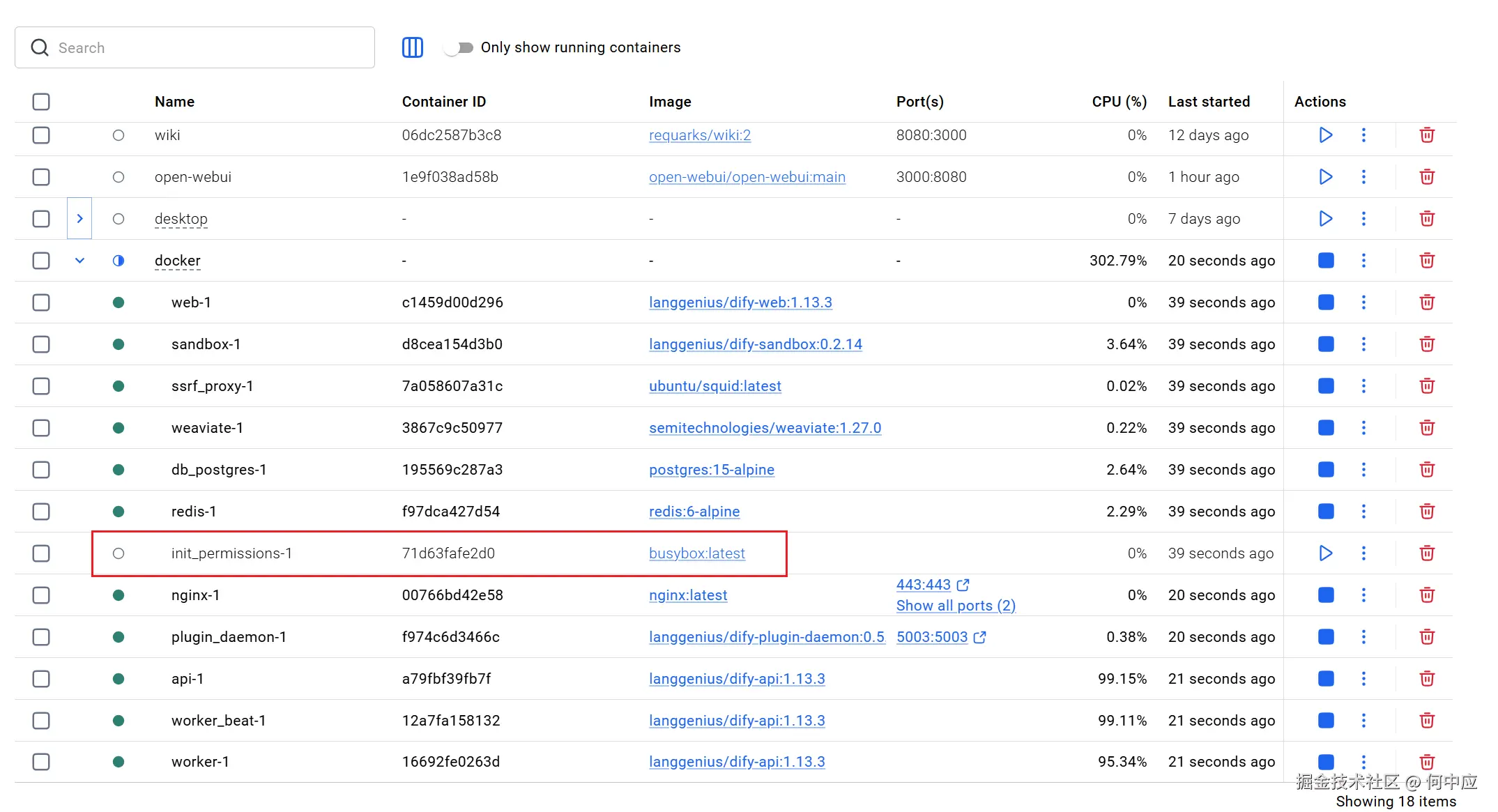Collapse the docker container group
The height and width of the screenshot is (812, 1498).
coord(79,261)
